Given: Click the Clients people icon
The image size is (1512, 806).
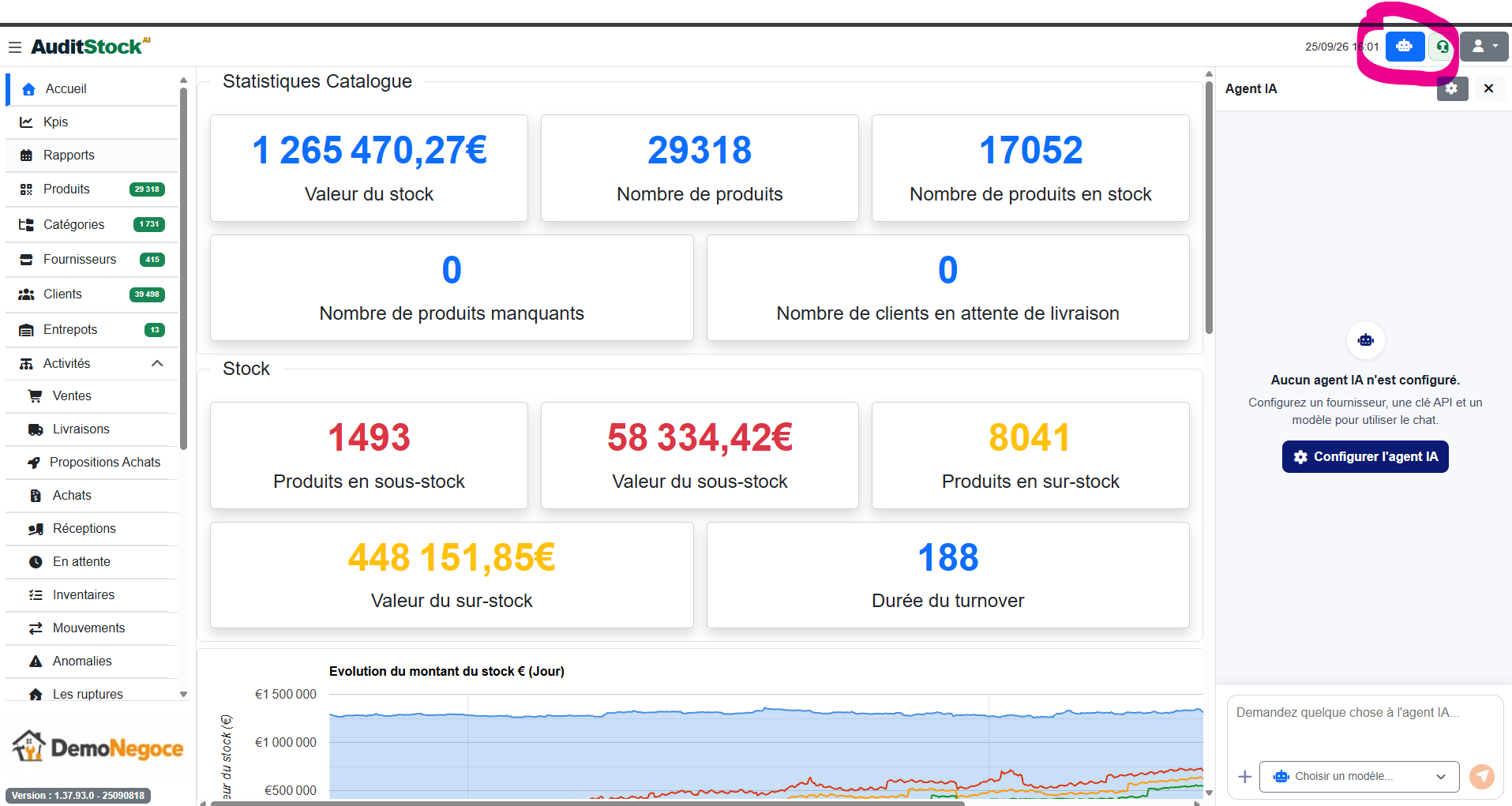Looking at the screenshot, I should coord(26,294).
